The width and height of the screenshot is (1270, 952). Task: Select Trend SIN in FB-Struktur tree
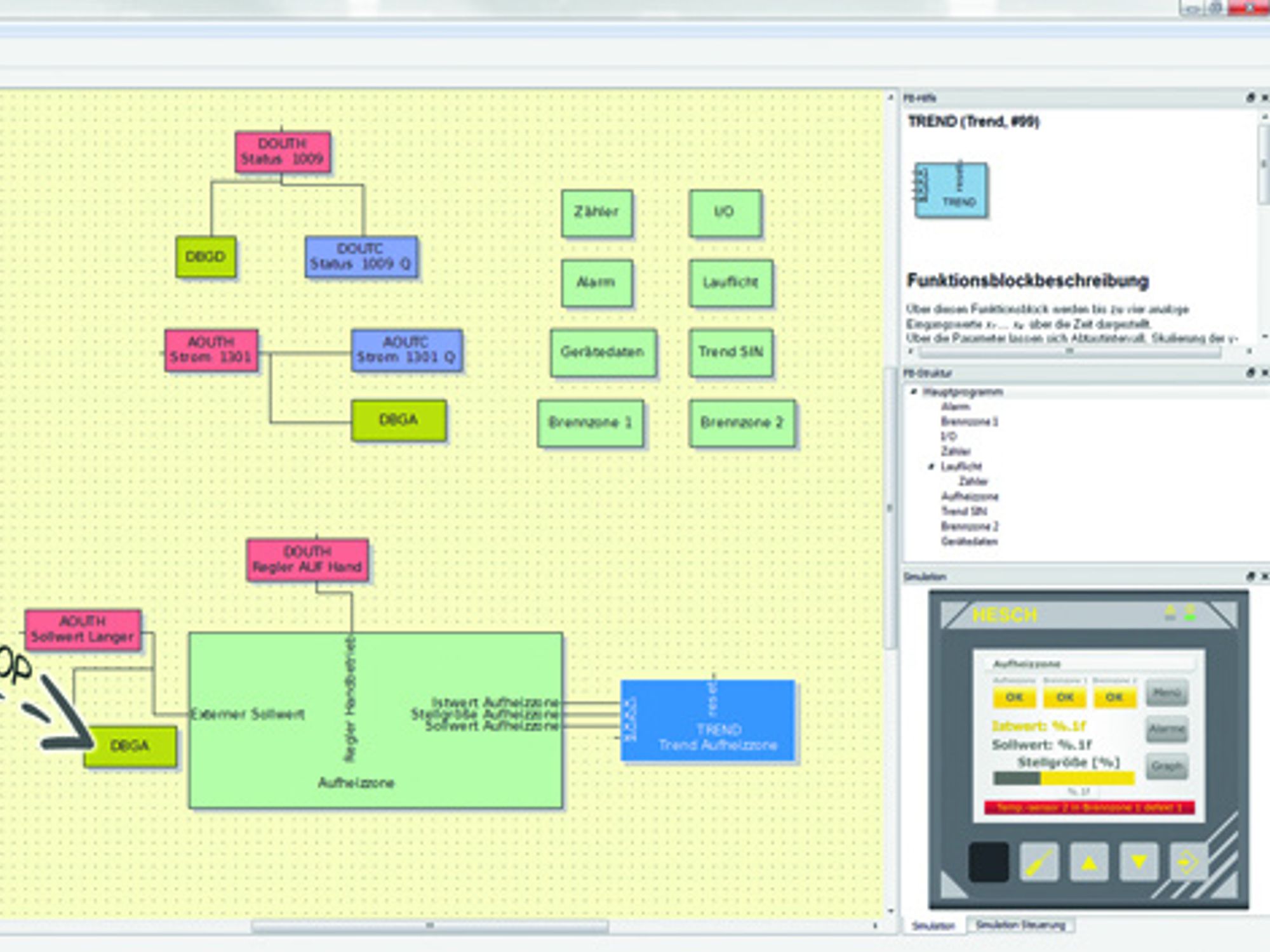(964, 512)
